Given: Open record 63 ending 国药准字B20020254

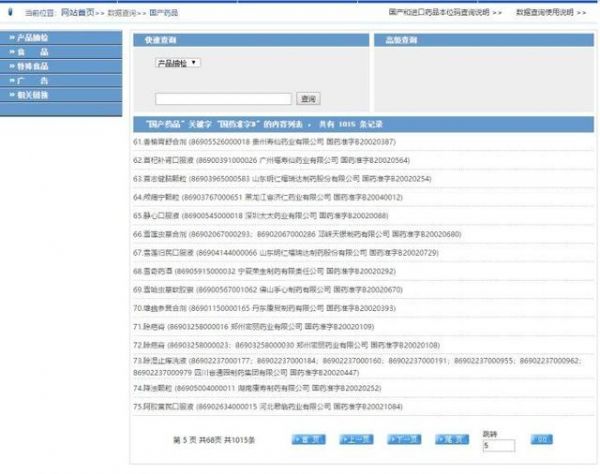Looking at the screenshot, I should pyautogui.click(x=282, y=179).
